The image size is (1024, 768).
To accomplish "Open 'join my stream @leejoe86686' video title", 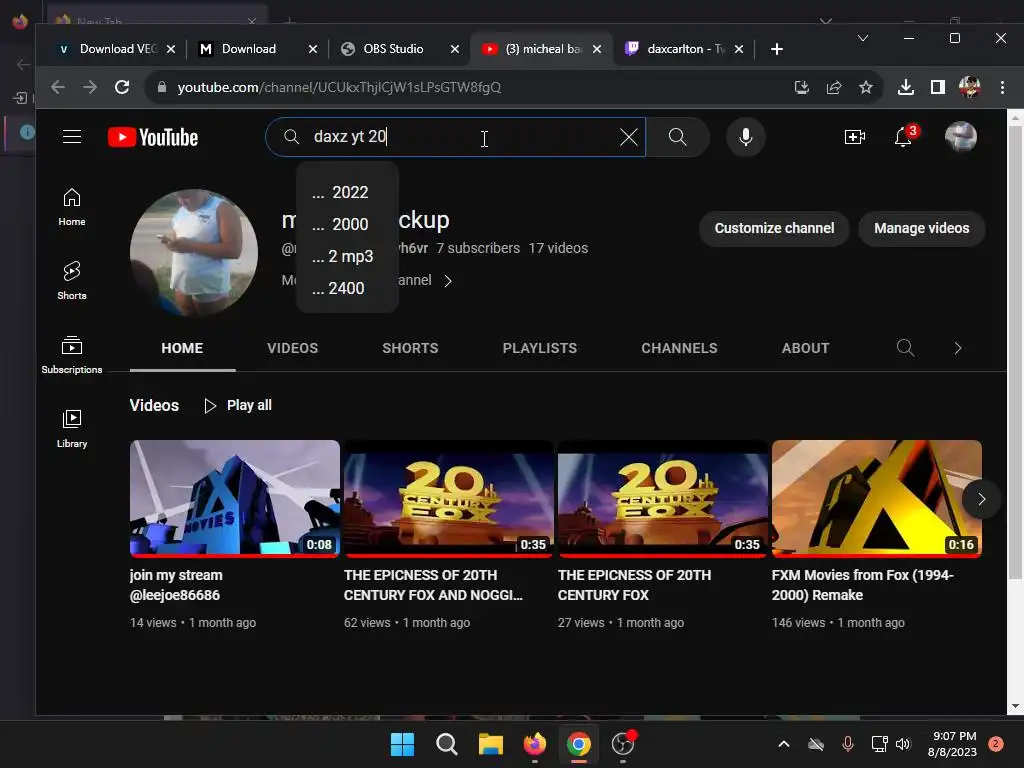I will (176, 585).
